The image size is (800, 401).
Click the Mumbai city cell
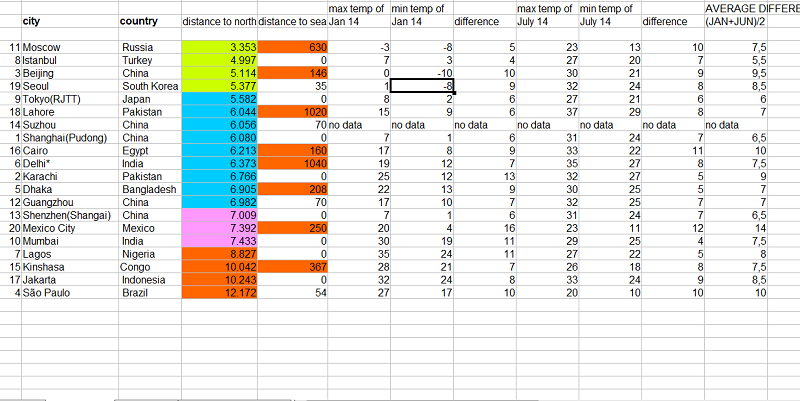pos(70,241)
